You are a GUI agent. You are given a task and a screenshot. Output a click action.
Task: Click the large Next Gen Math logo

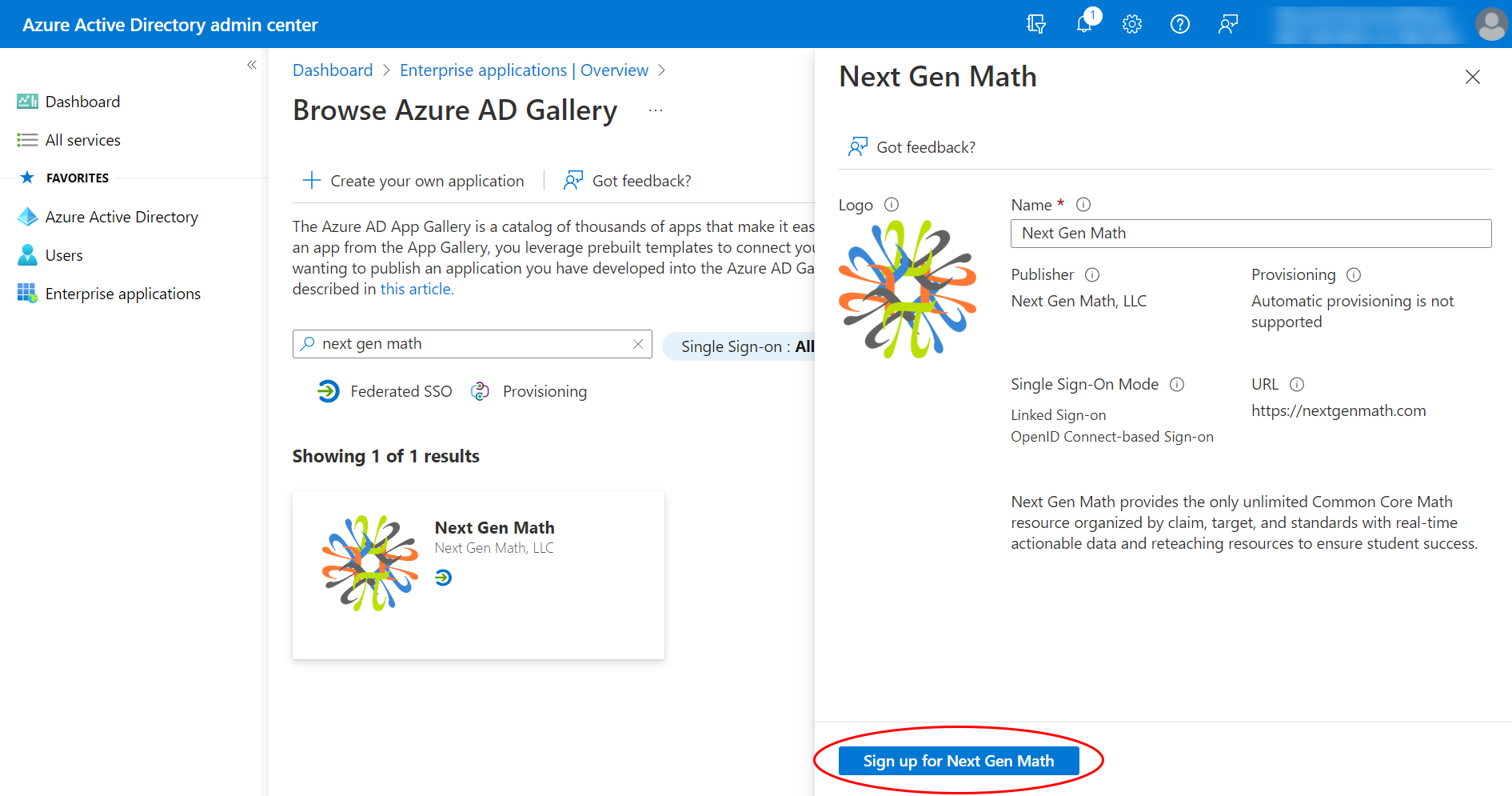point(908,289)
